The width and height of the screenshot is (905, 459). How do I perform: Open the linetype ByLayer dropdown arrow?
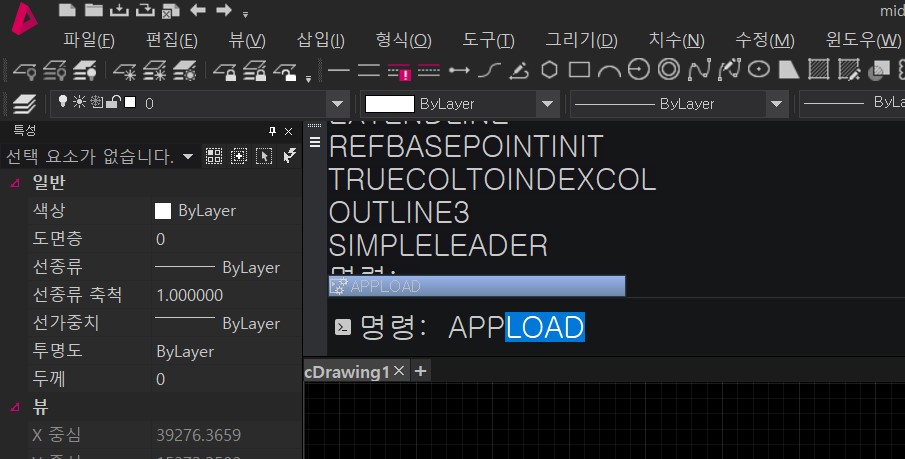click(776, 105)
